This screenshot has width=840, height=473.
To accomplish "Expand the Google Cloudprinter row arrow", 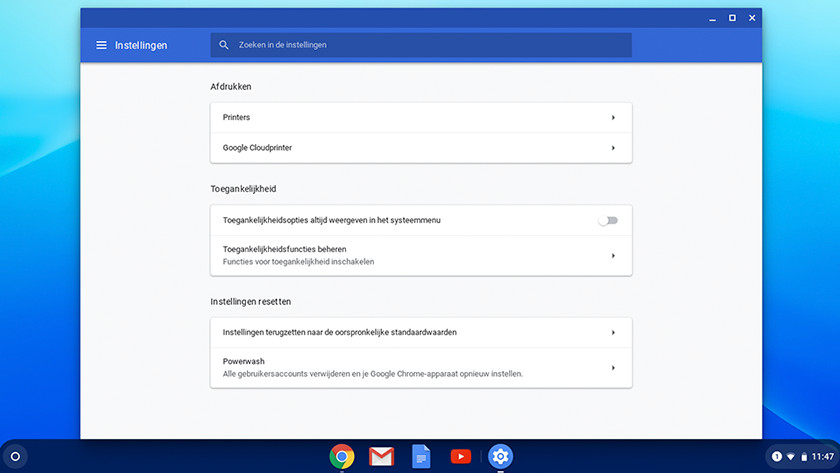I will click(613, 148).
